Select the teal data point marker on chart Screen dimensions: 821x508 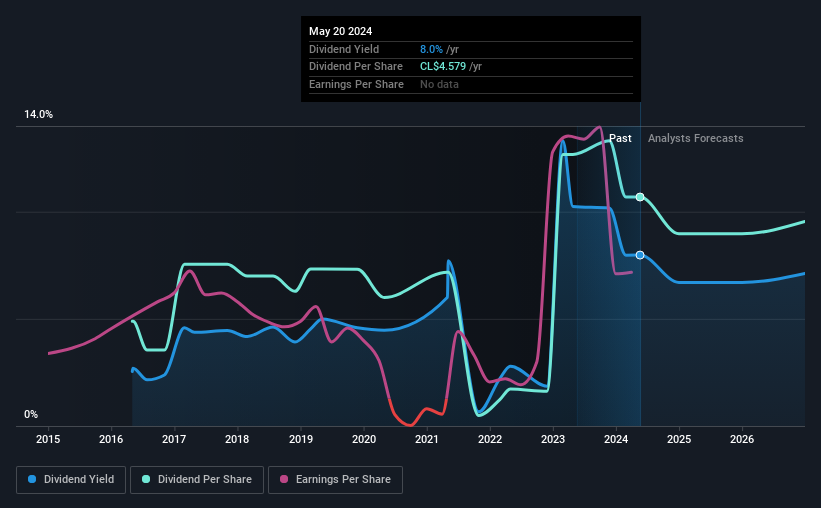pyautogui.click(x=640, y=197)
